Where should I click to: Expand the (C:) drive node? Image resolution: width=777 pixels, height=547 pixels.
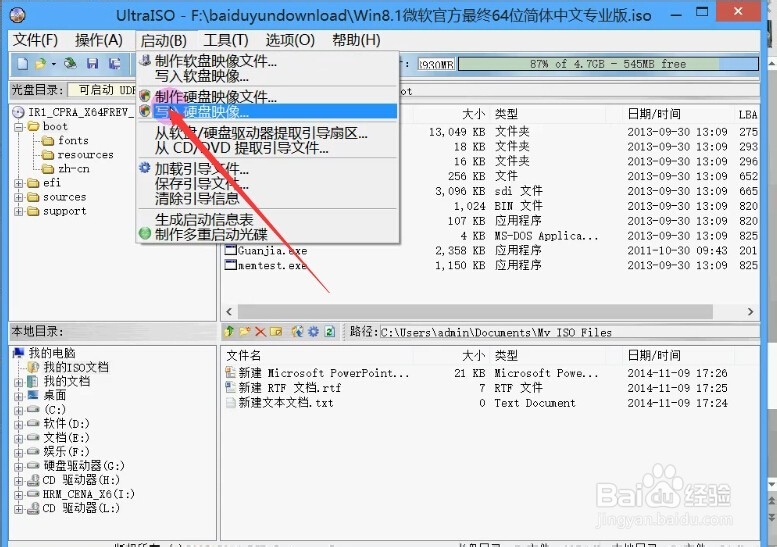pos(19,410)
